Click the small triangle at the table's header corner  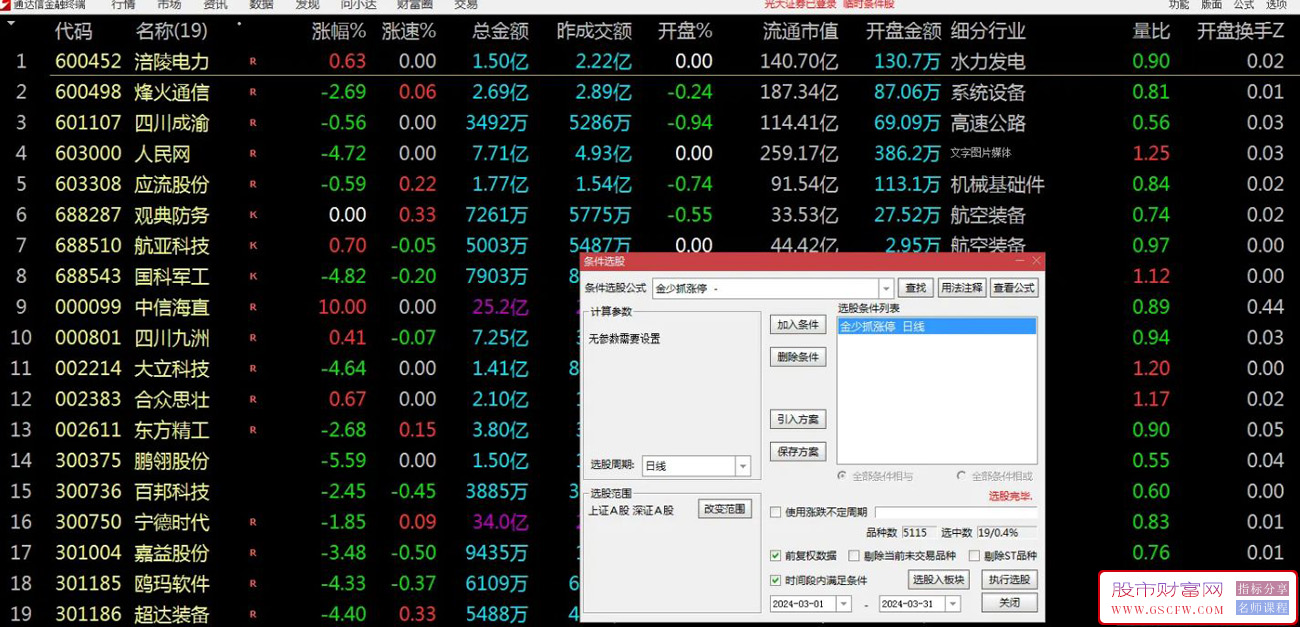click(11, 24)
